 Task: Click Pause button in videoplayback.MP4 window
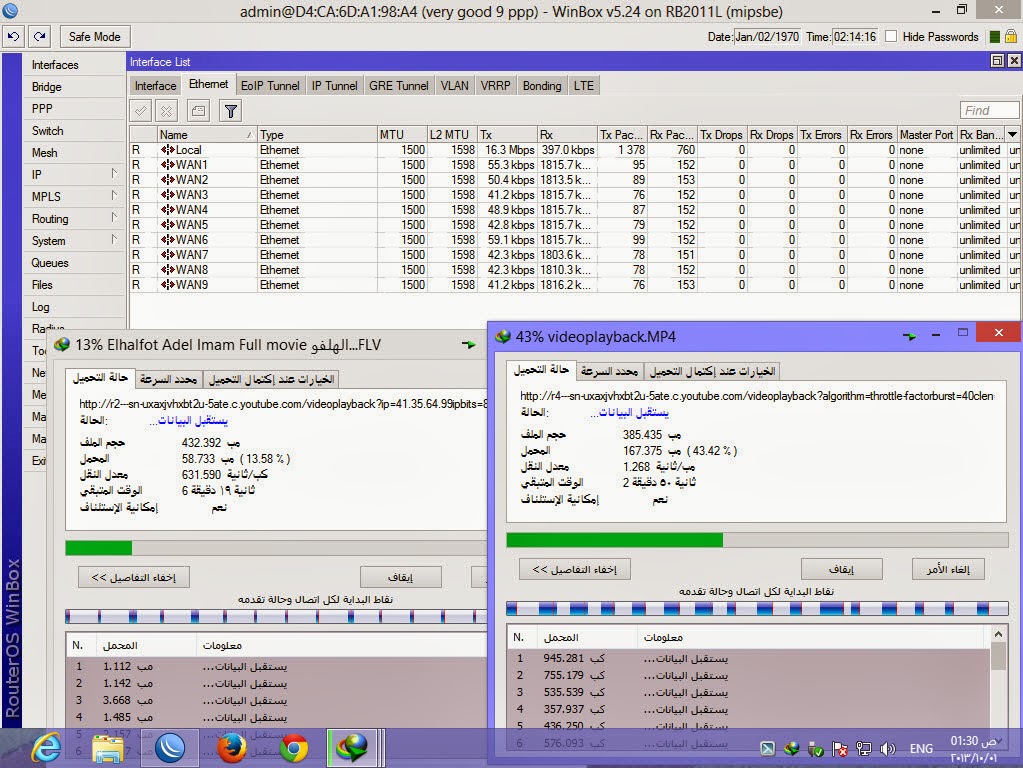[842, 570]
